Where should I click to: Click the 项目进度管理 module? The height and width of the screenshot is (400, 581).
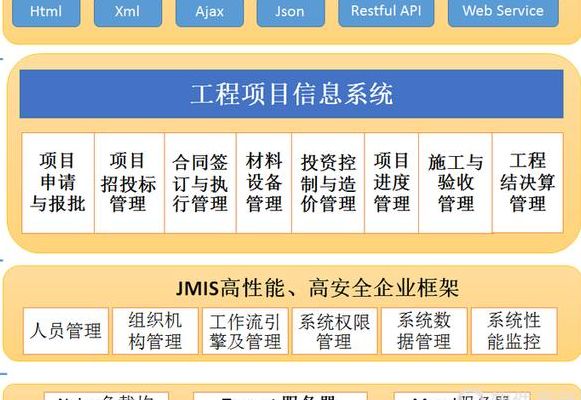click(392, 183)
